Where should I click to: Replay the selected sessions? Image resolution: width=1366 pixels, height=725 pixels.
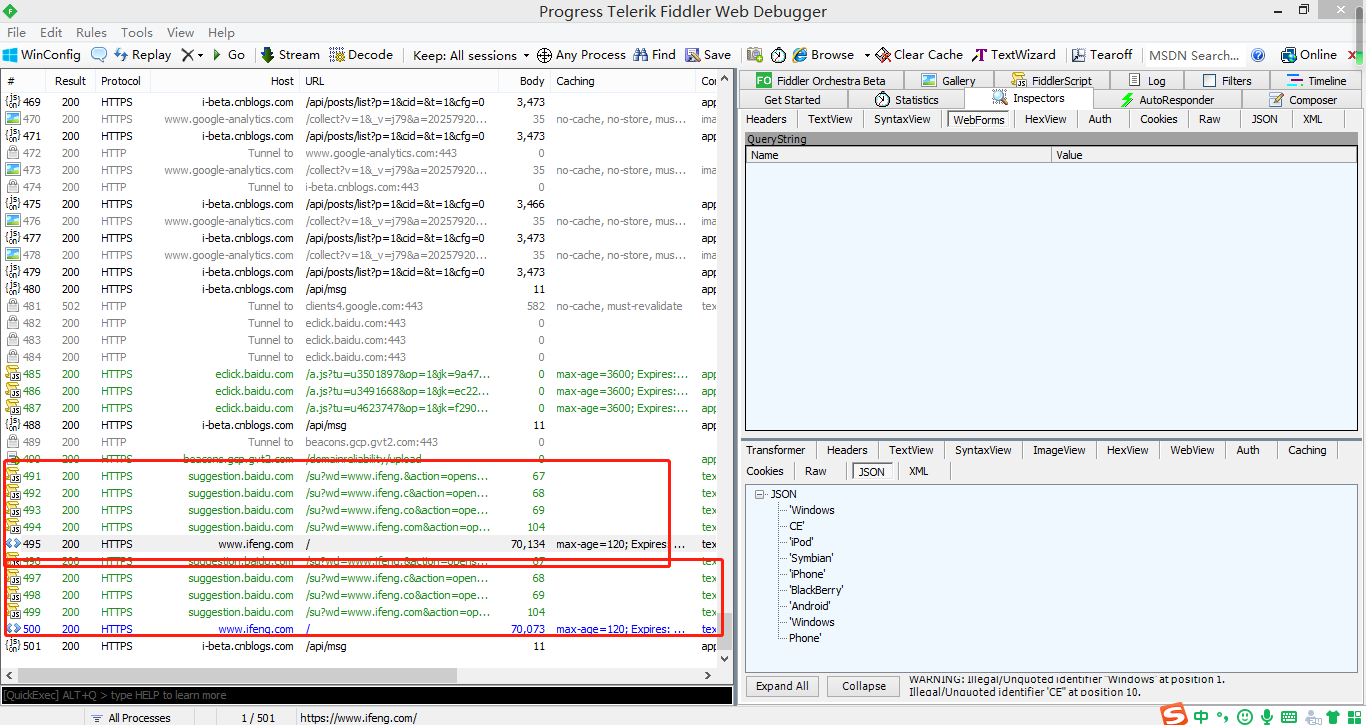point(143,55)
